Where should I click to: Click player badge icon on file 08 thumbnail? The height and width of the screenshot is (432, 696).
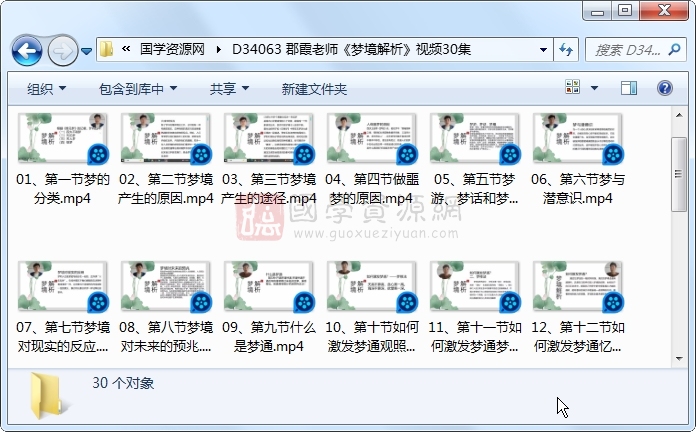201,303
